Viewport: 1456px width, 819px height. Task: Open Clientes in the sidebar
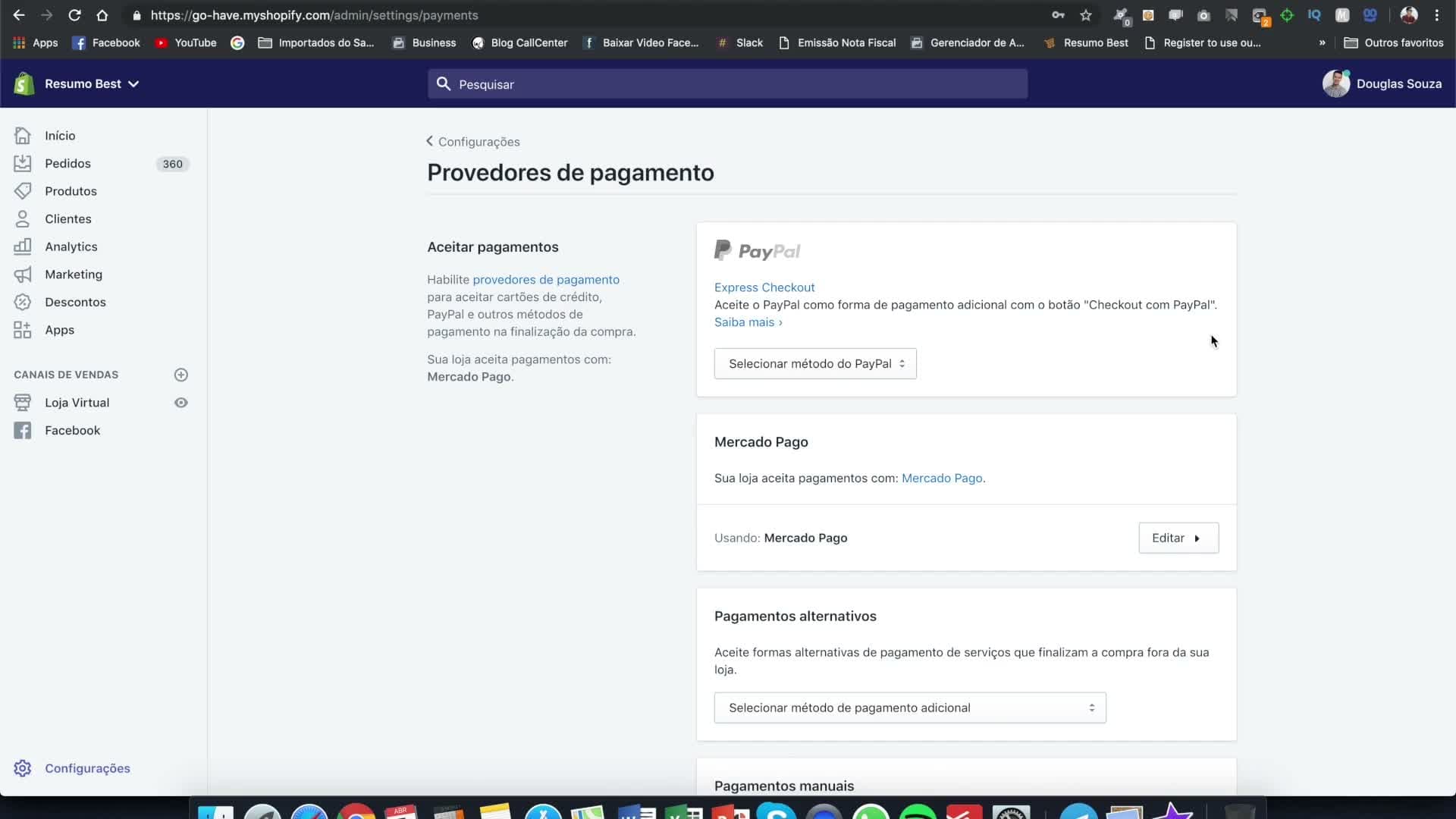(67, 218)
